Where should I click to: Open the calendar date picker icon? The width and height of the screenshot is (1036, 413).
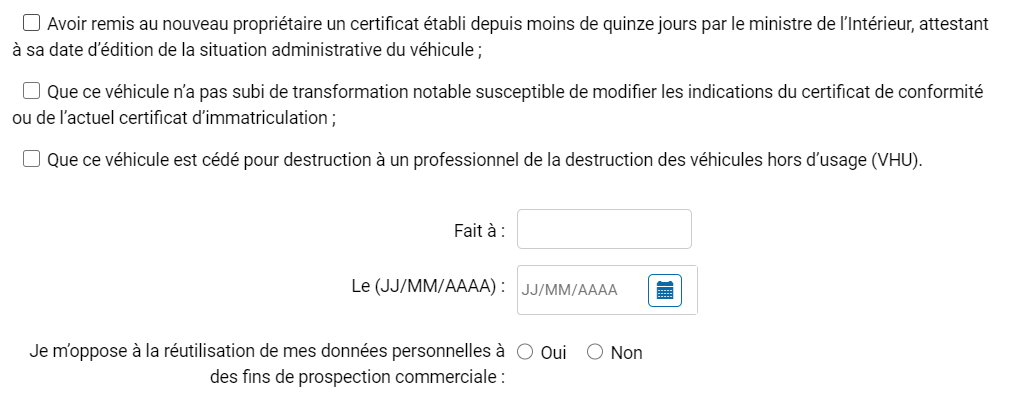(665, 290)
